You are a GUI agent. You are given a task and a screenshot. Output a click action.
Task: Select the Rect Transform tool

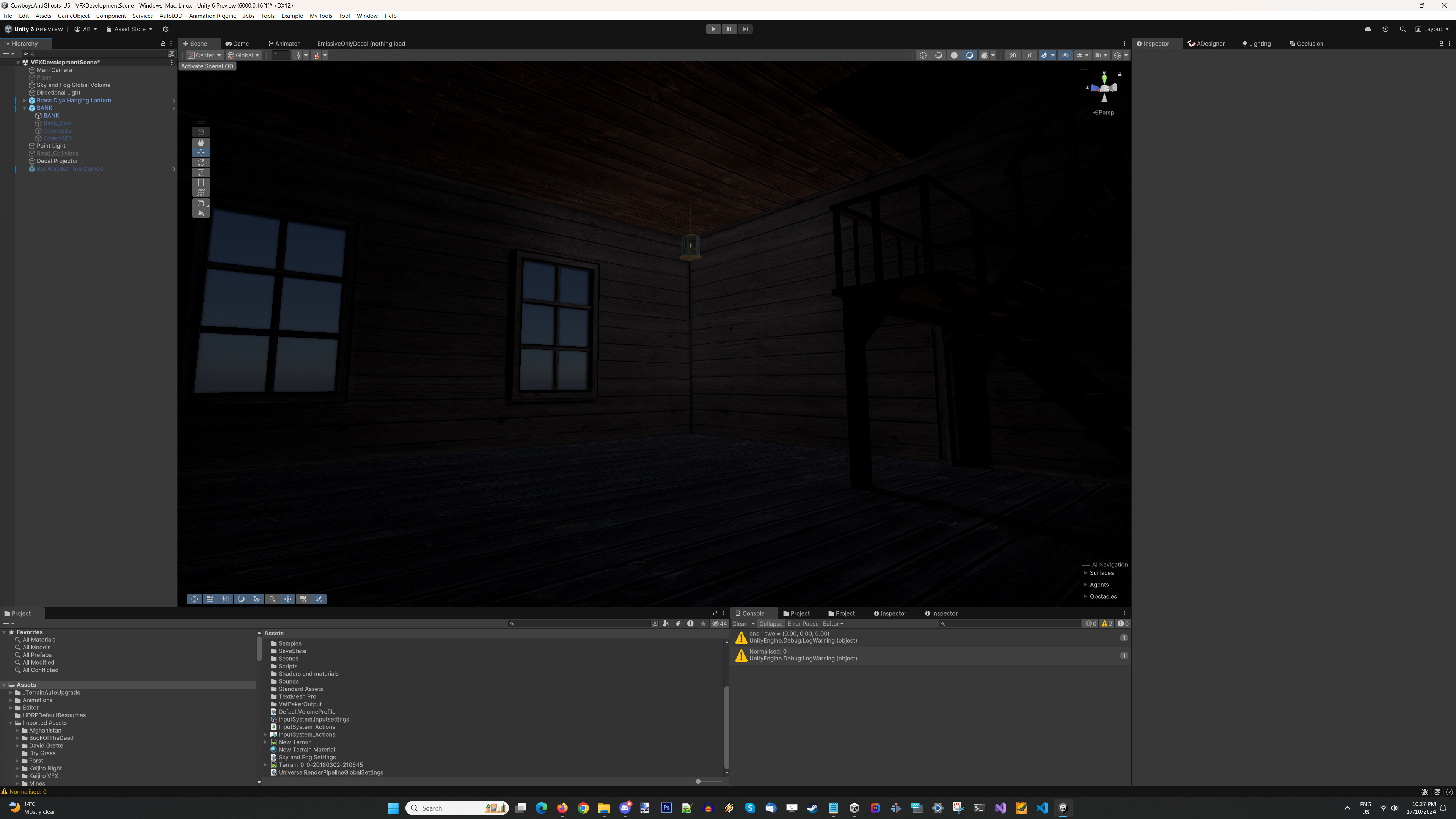click(201, 182)
